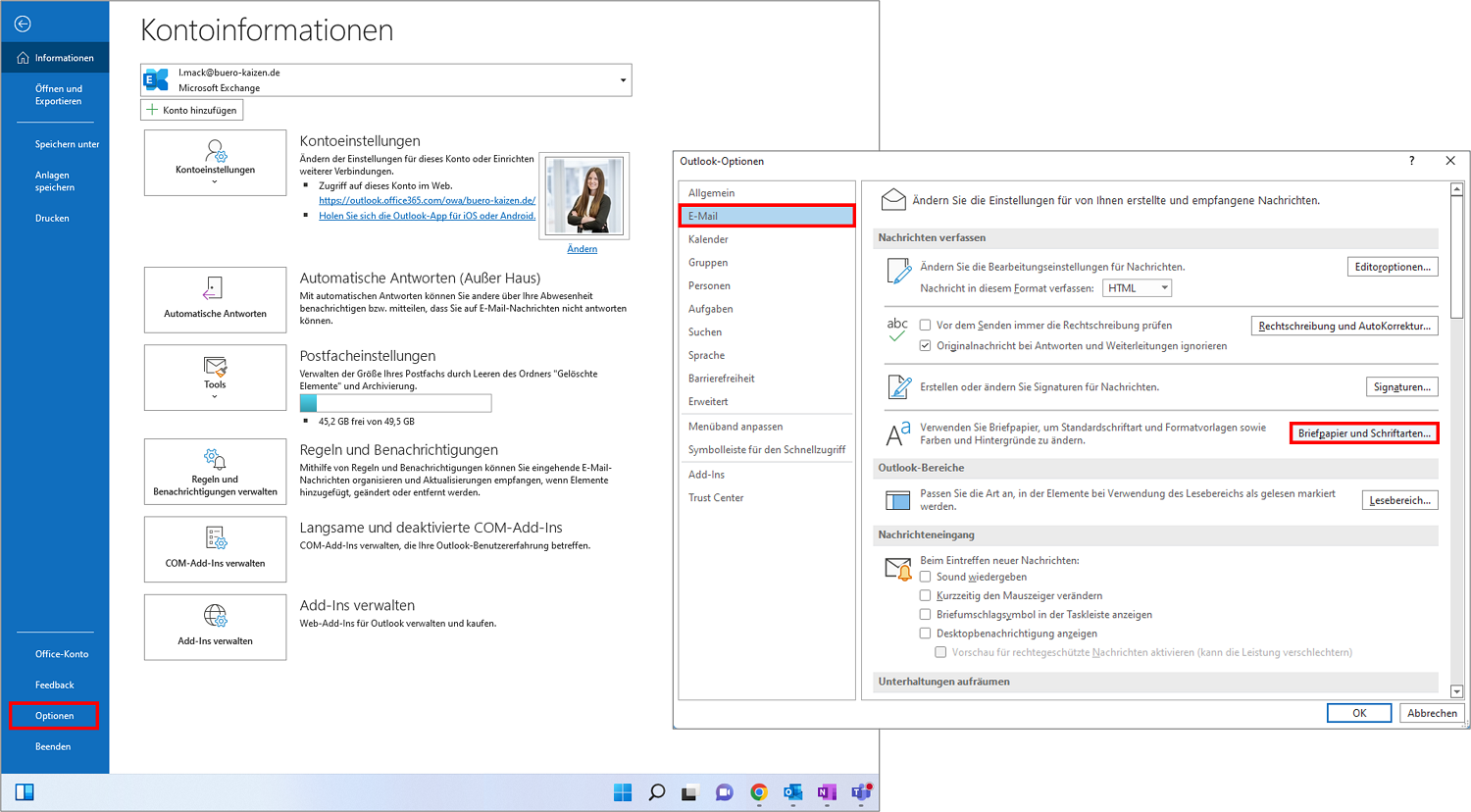Select Beenden in the backstage sidebar
This screenshot has width=1471, height=812.
pos(53,746)
